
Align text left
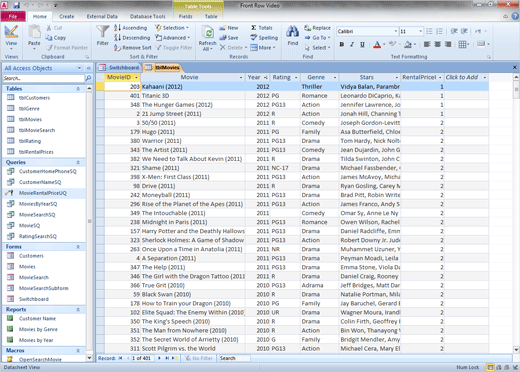tap(427, 44)
